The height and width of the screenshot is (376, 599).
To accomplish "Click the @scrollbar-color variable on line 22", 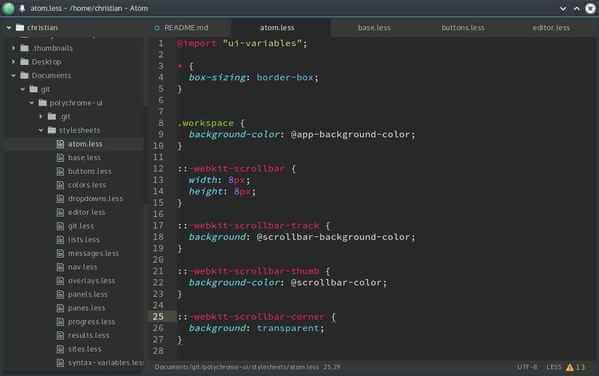I will click(x=336, y=283).
